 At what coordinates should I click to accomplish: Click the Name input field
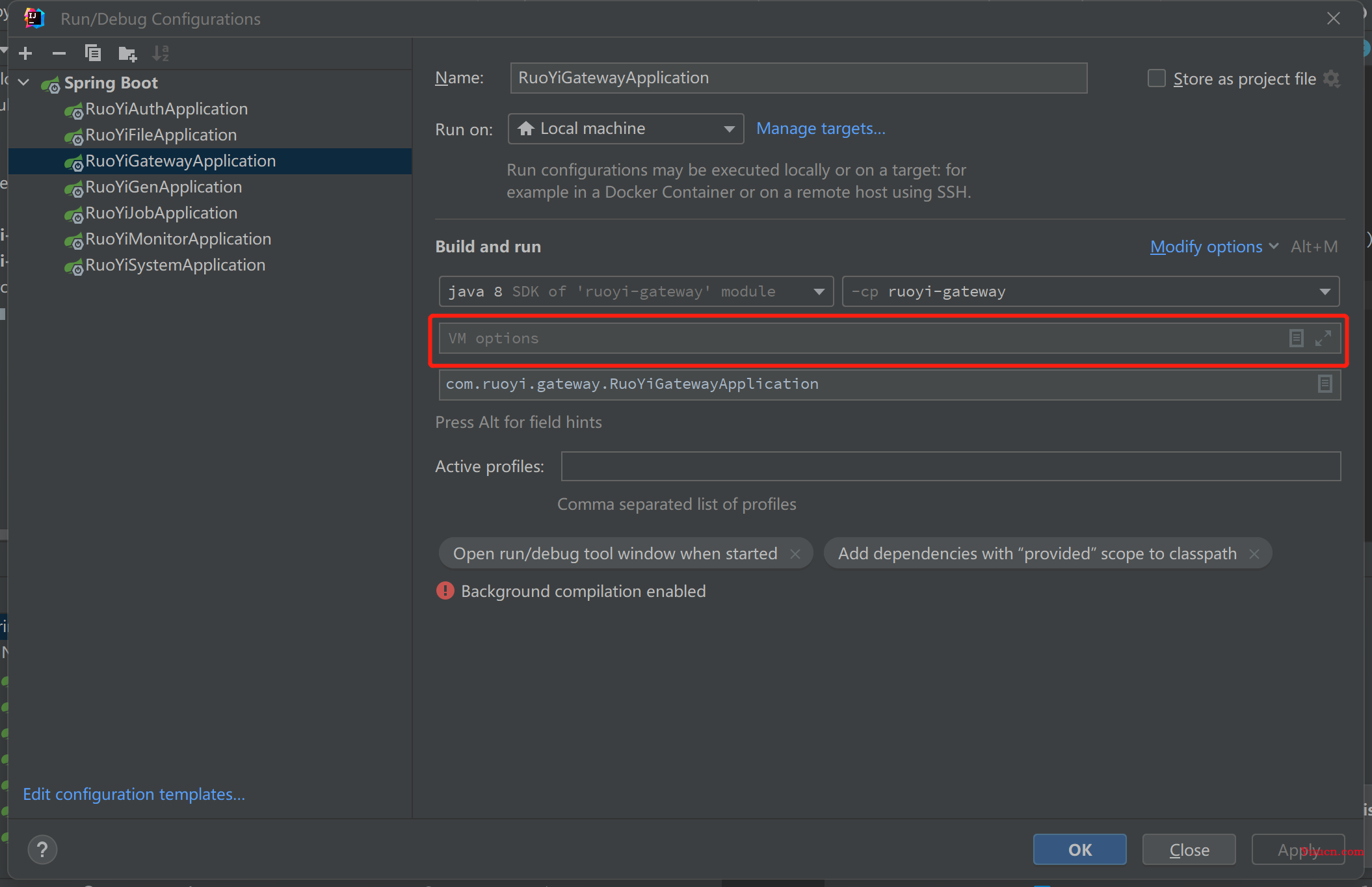pos(798,78)
